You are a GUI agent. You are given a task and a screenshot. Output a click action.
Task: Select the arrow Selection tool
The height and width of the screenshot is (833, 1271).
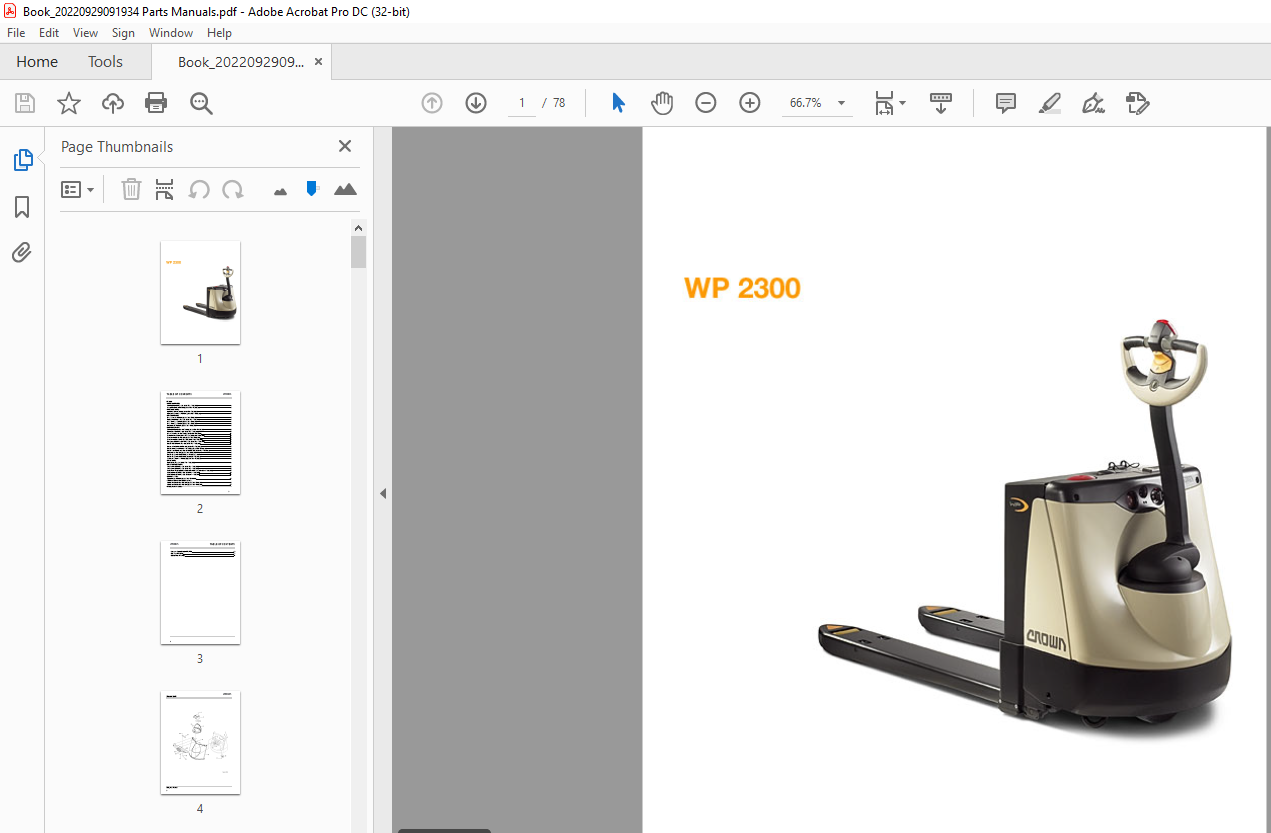pyautogui.click(x=618, y=103)
